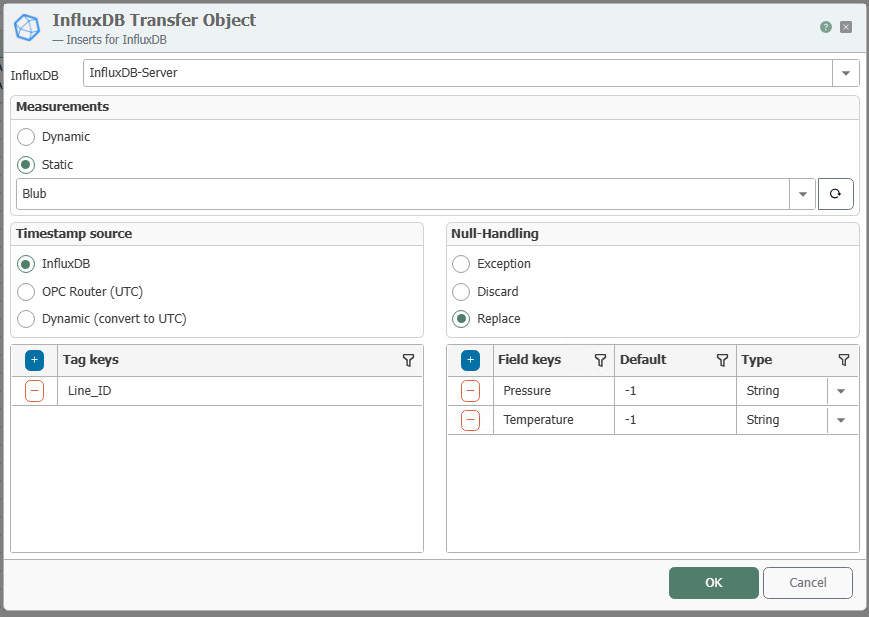Set null-handling to Discard
The width and height of the screenshot is (869, 617).
point(461,292)
